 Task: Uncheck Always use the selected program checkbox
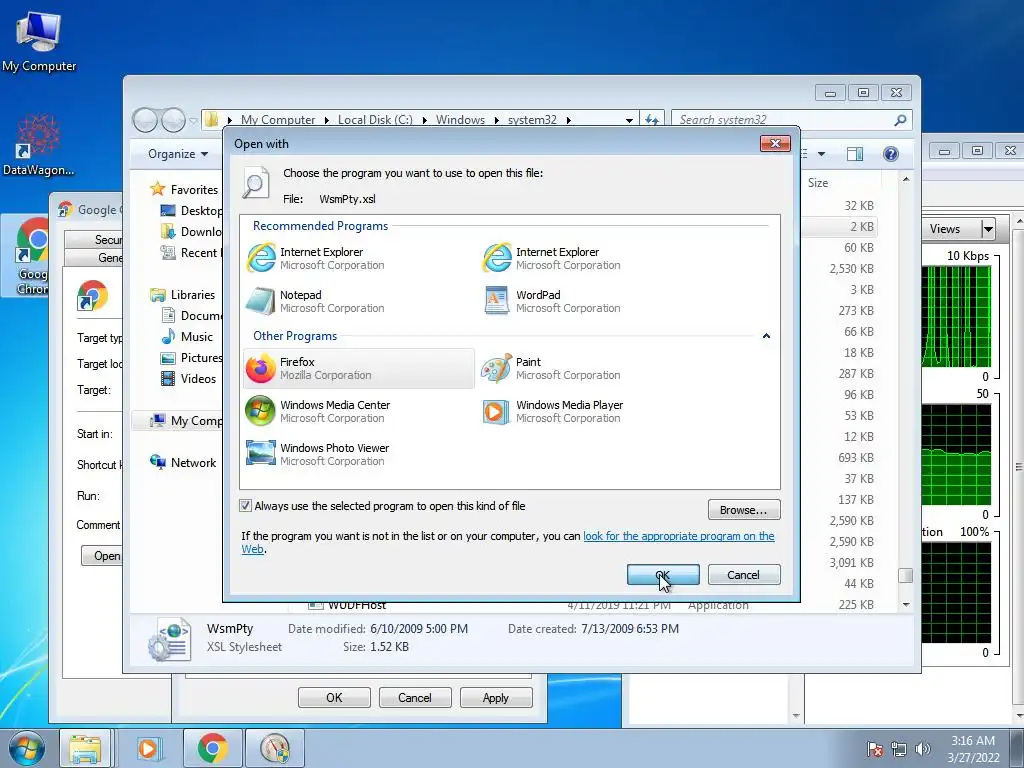point(246,505)
